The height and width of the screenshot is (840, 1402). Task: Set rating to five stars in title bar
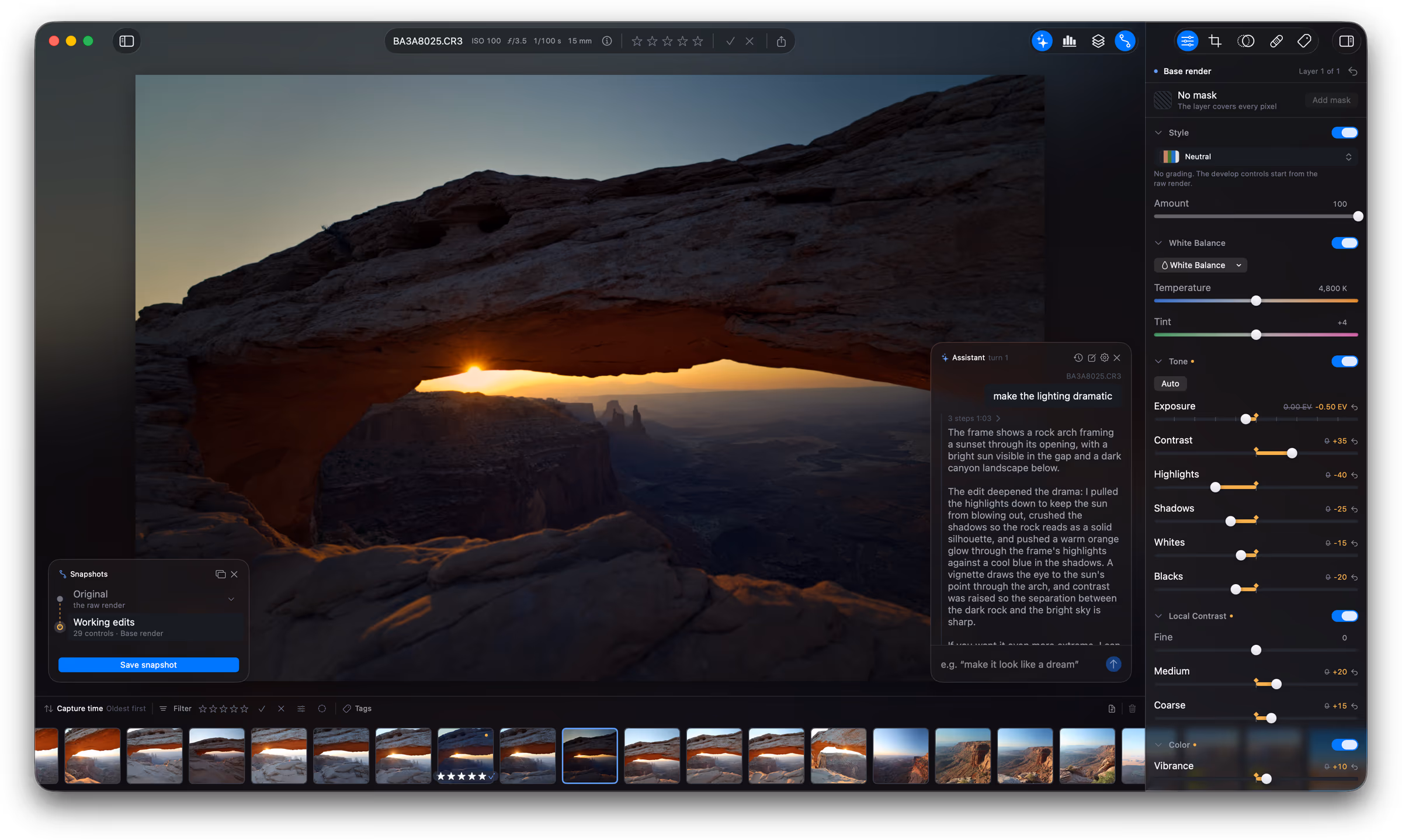coord(697,41)
